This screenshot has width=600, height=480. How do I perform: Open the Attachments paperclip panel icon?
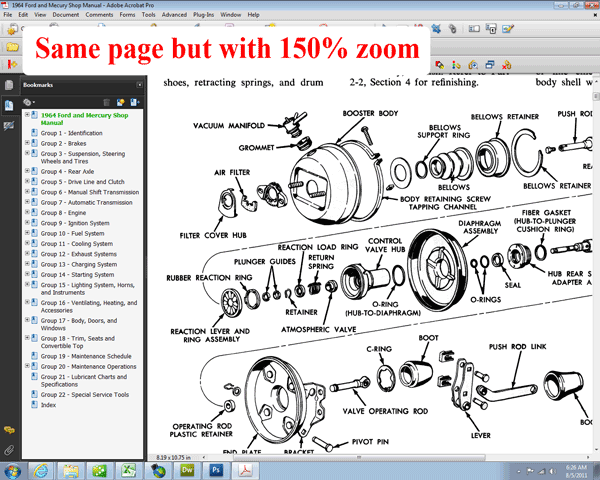(9, 450)
